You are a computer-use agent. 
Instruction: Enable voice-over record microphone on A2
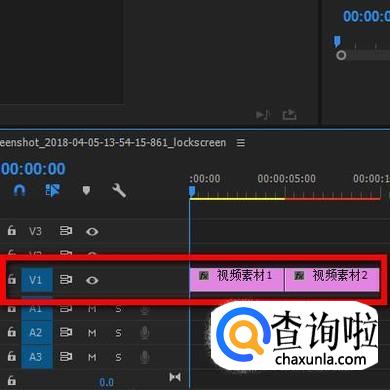click(x=144, y=332)
